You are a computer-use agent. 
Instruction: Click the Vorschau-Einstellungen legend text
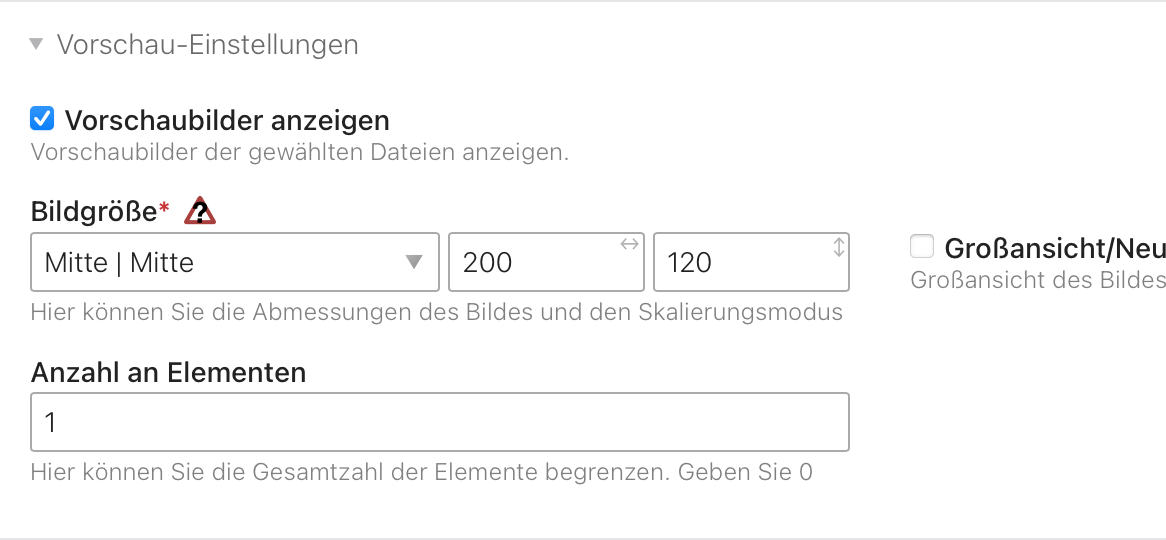pyautogui.click(x=207, y=45)
